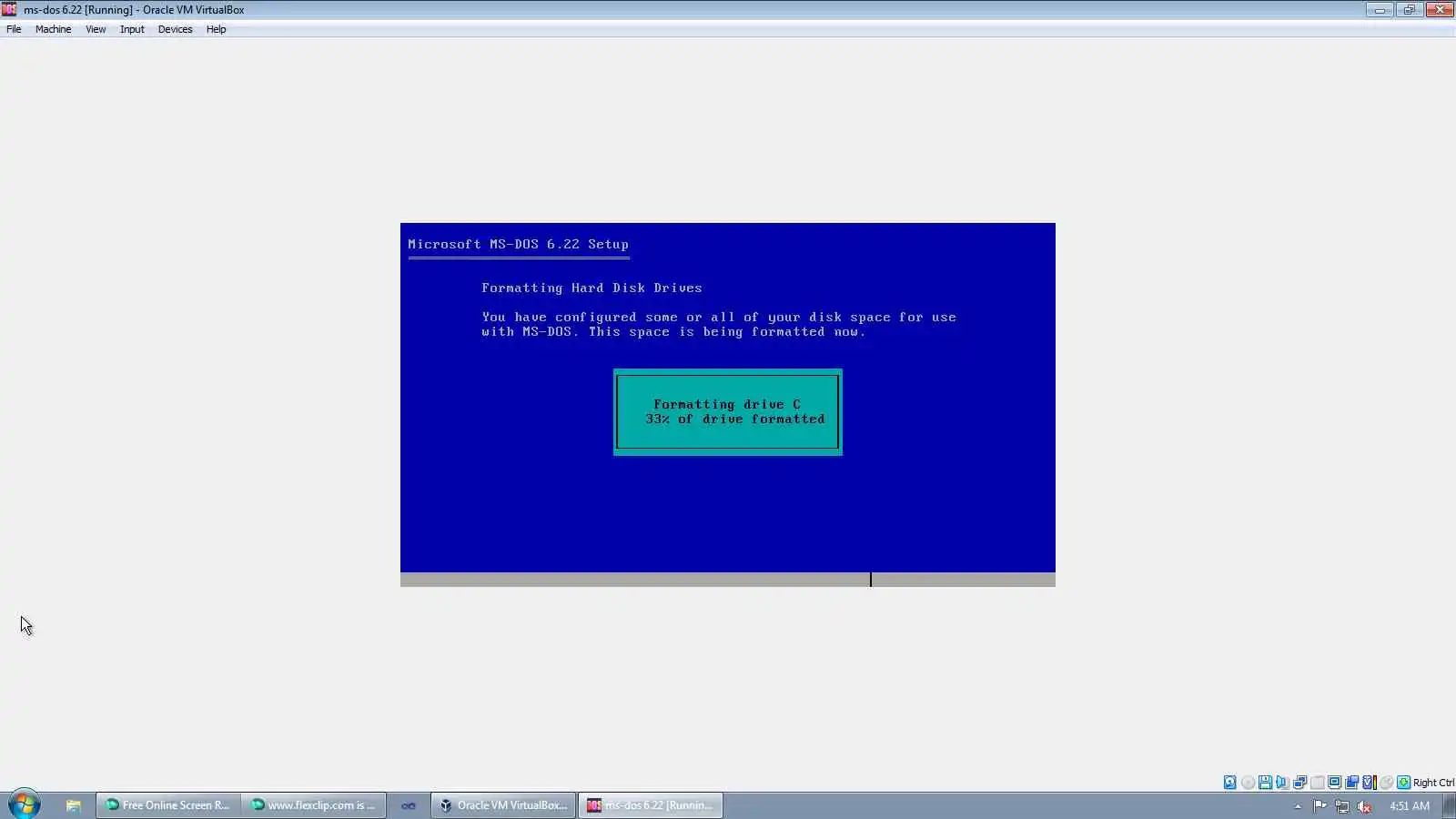Screen dimensions: 1456x819
Task: Click the green keyboard capture arrow icon
Action: (x=1403, y=783)
